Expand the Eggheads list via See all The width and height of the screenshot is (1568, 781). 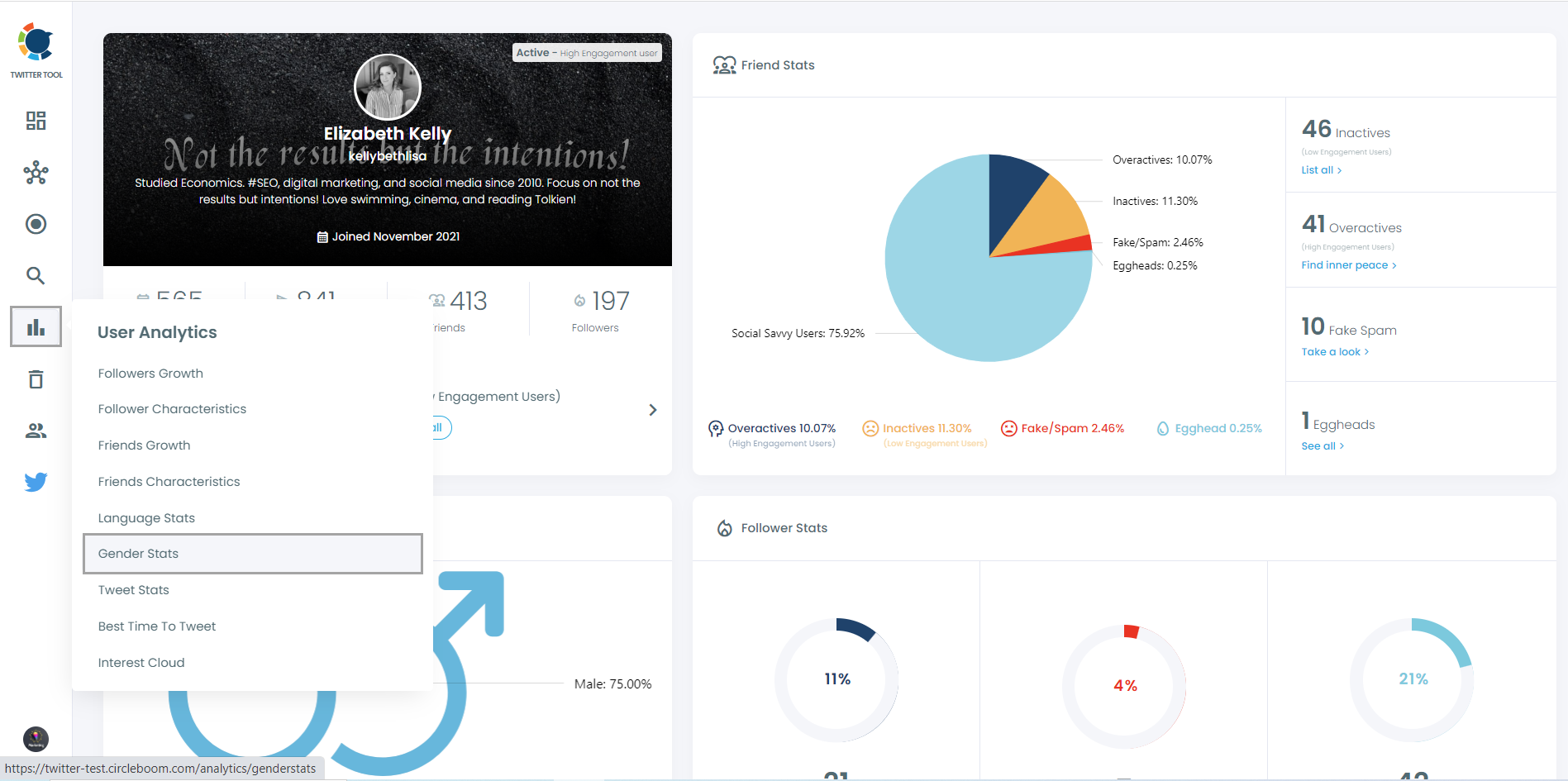(1321, 445)
